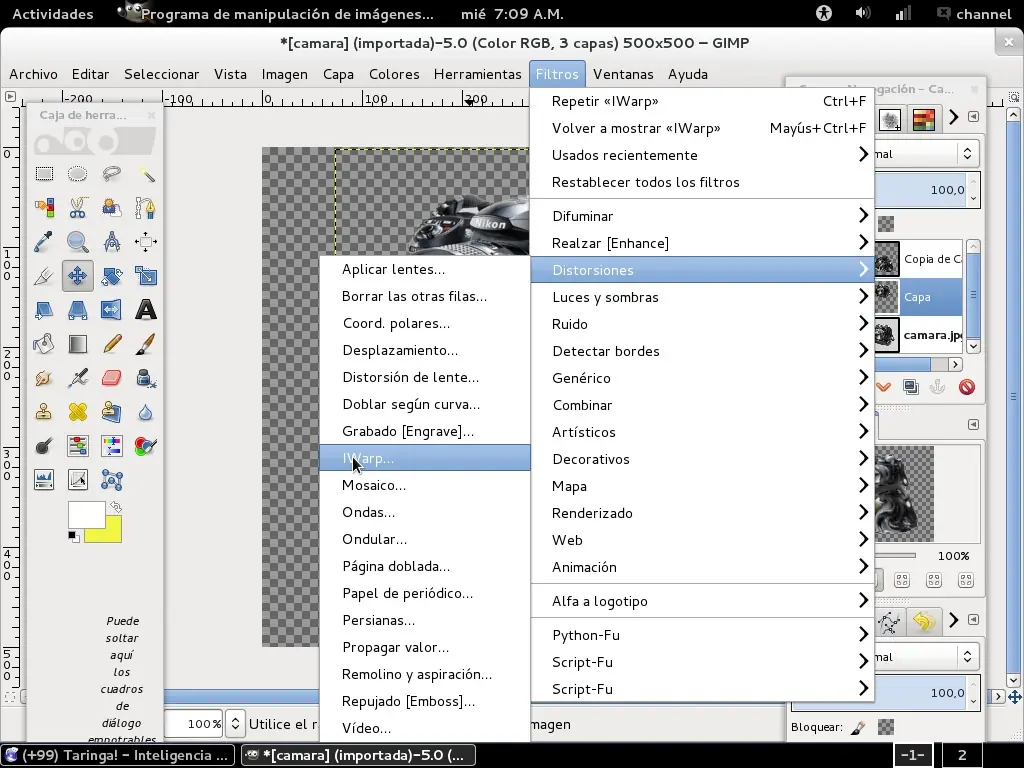This screenshot has height=768, width=1024.
Task: Switch to Taringa! taskbar window
Action: pyautogui.click(x=118, y=755)
